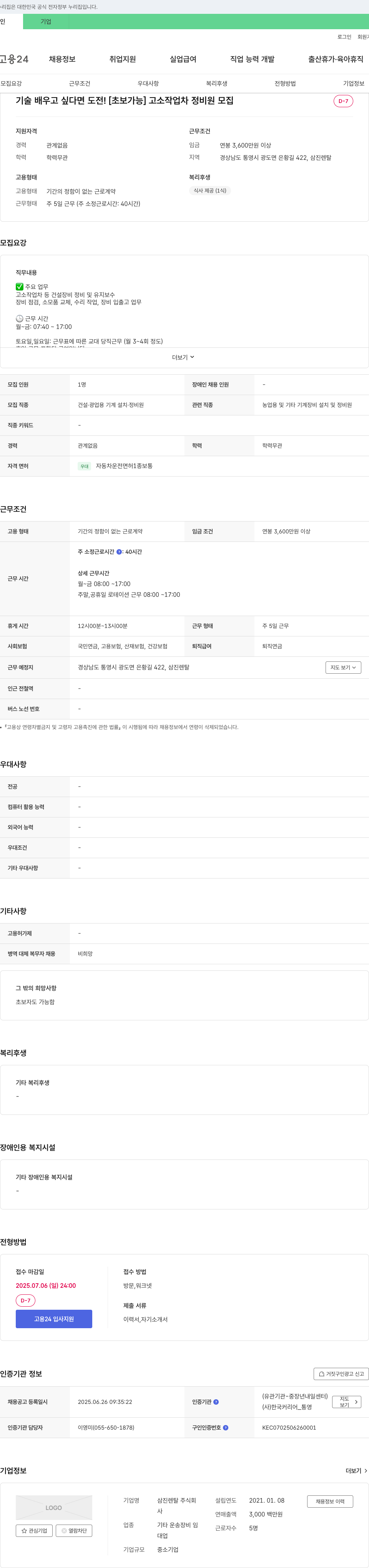Viewport: 369px width, 1568px height.
Task: Click the deadline 2025.07.06 (일) 24:00
Action: 46,1286
